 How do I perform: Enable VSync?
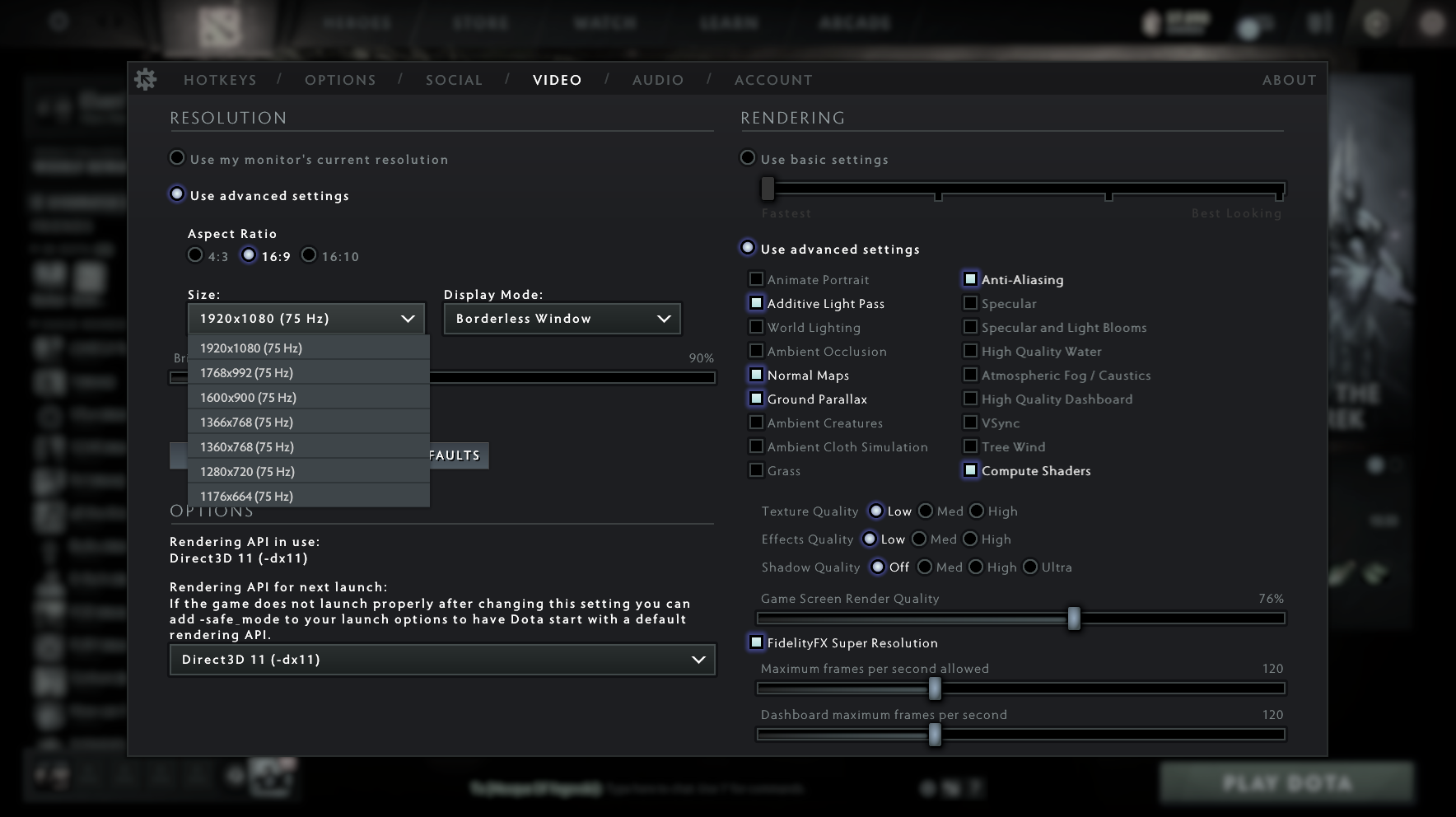click(970, 423)
